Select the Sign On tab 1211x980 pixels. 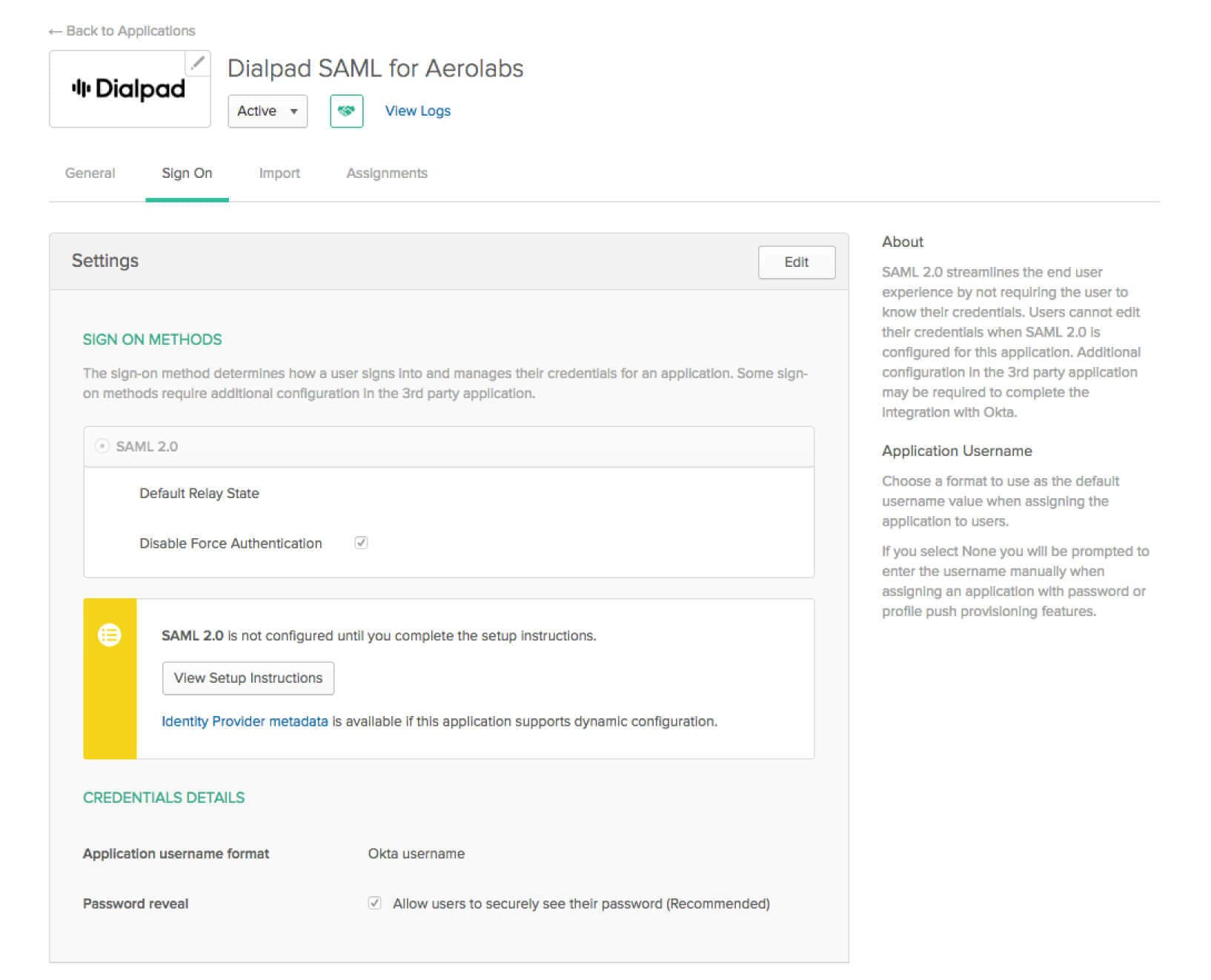187,173
